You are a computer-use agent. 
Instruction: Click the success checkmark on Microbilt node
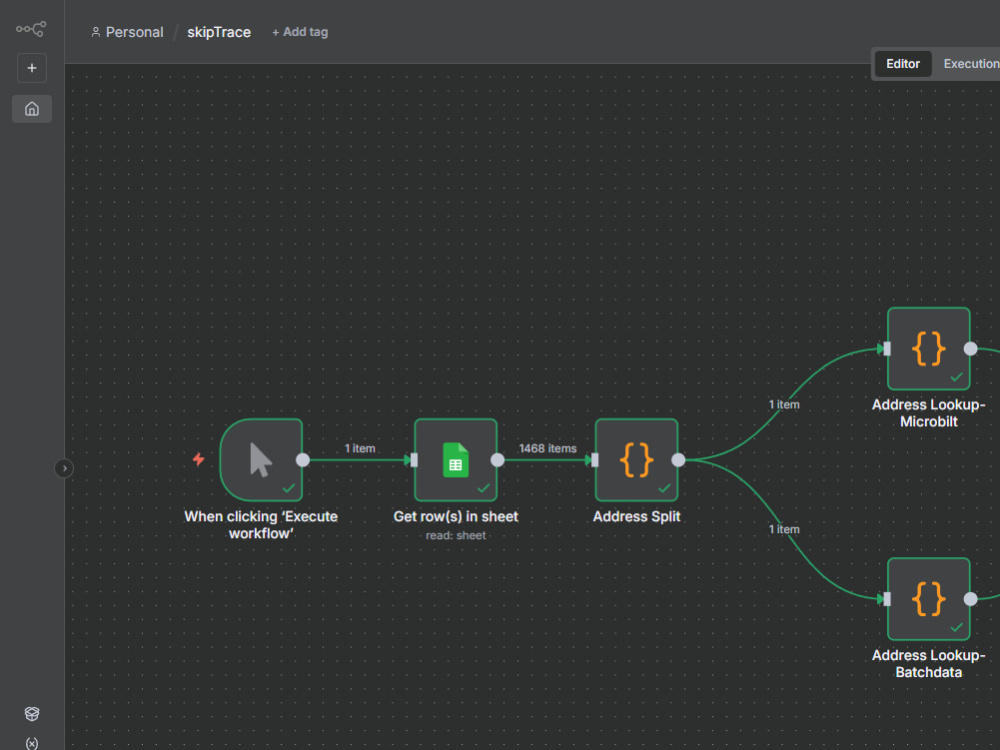pyautogui.click(x=957, y=377)
